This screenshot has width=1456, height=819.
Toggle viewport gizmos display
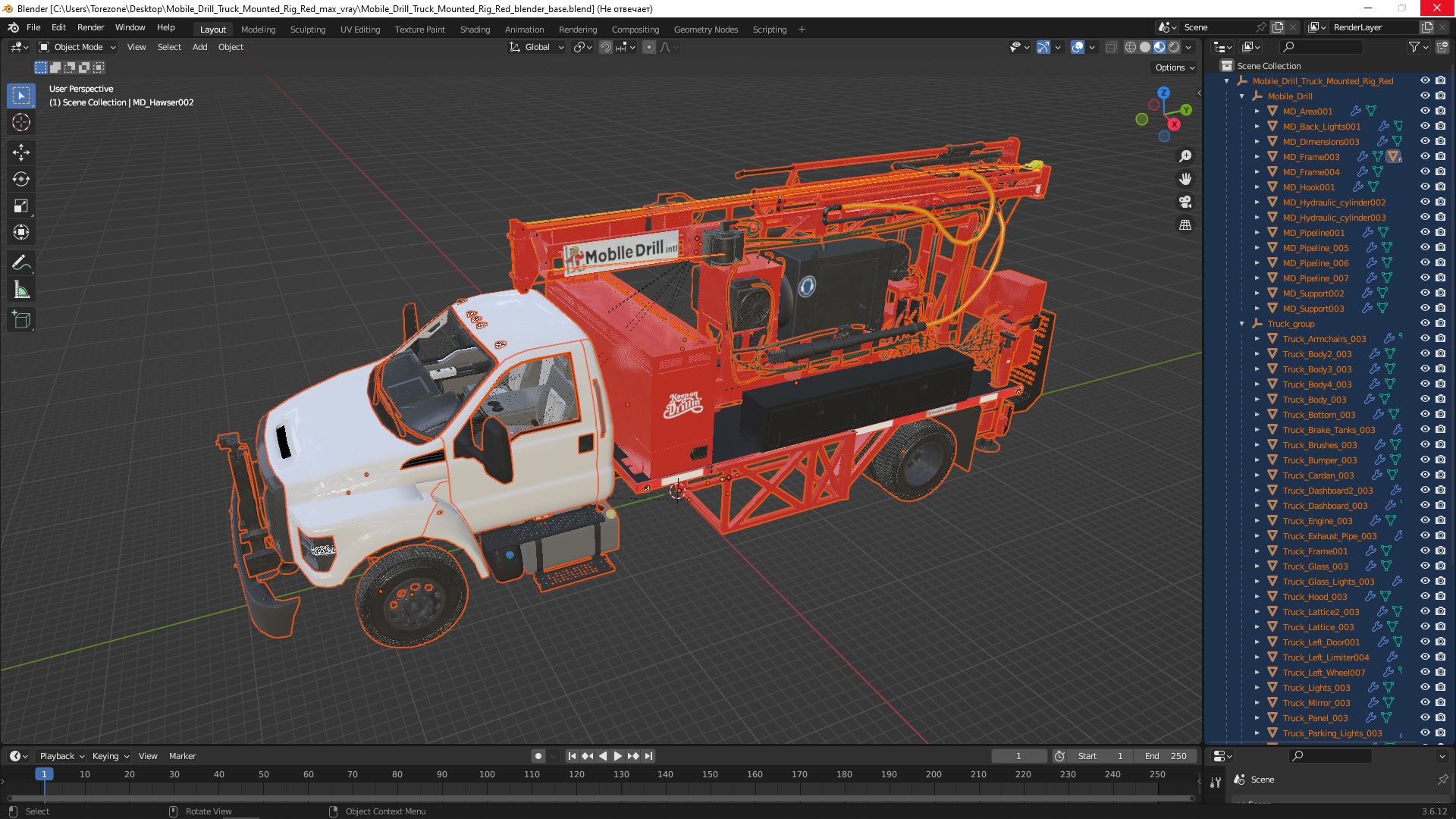click(1043, 47)
